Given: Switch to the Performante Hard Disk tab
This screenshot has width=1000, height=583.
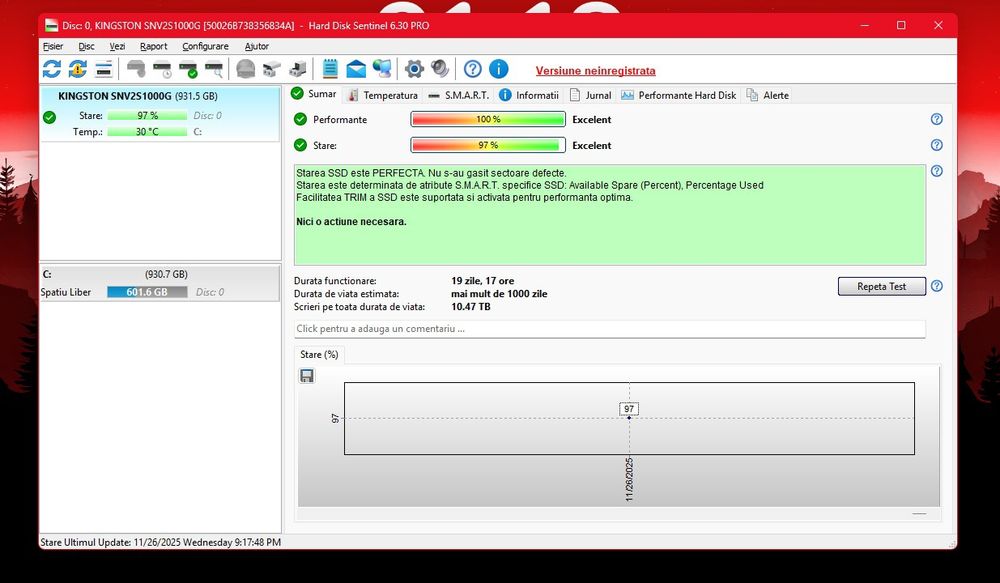Looking at the screenshot, I should click(679, 96).
